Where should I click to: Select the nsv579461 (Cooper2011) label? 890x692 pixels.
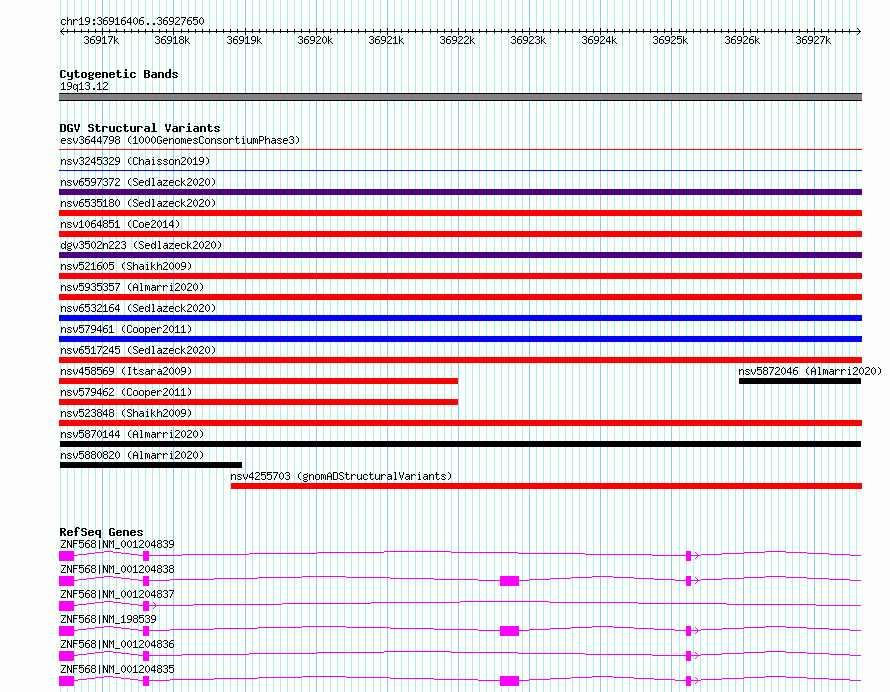pyautogui.click(x=126, y=329)
